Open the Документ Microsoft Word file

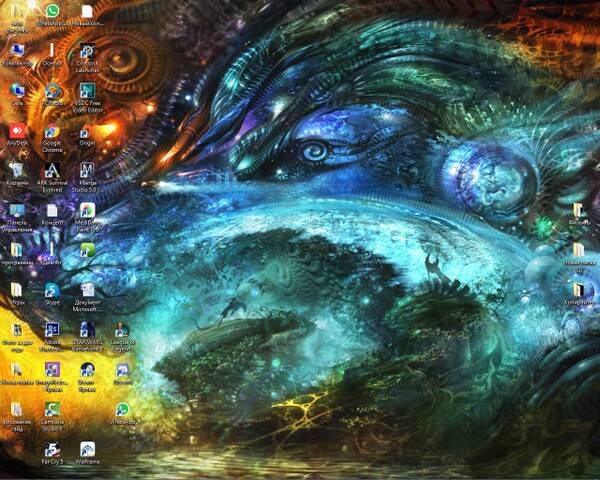tap(87, 290)
